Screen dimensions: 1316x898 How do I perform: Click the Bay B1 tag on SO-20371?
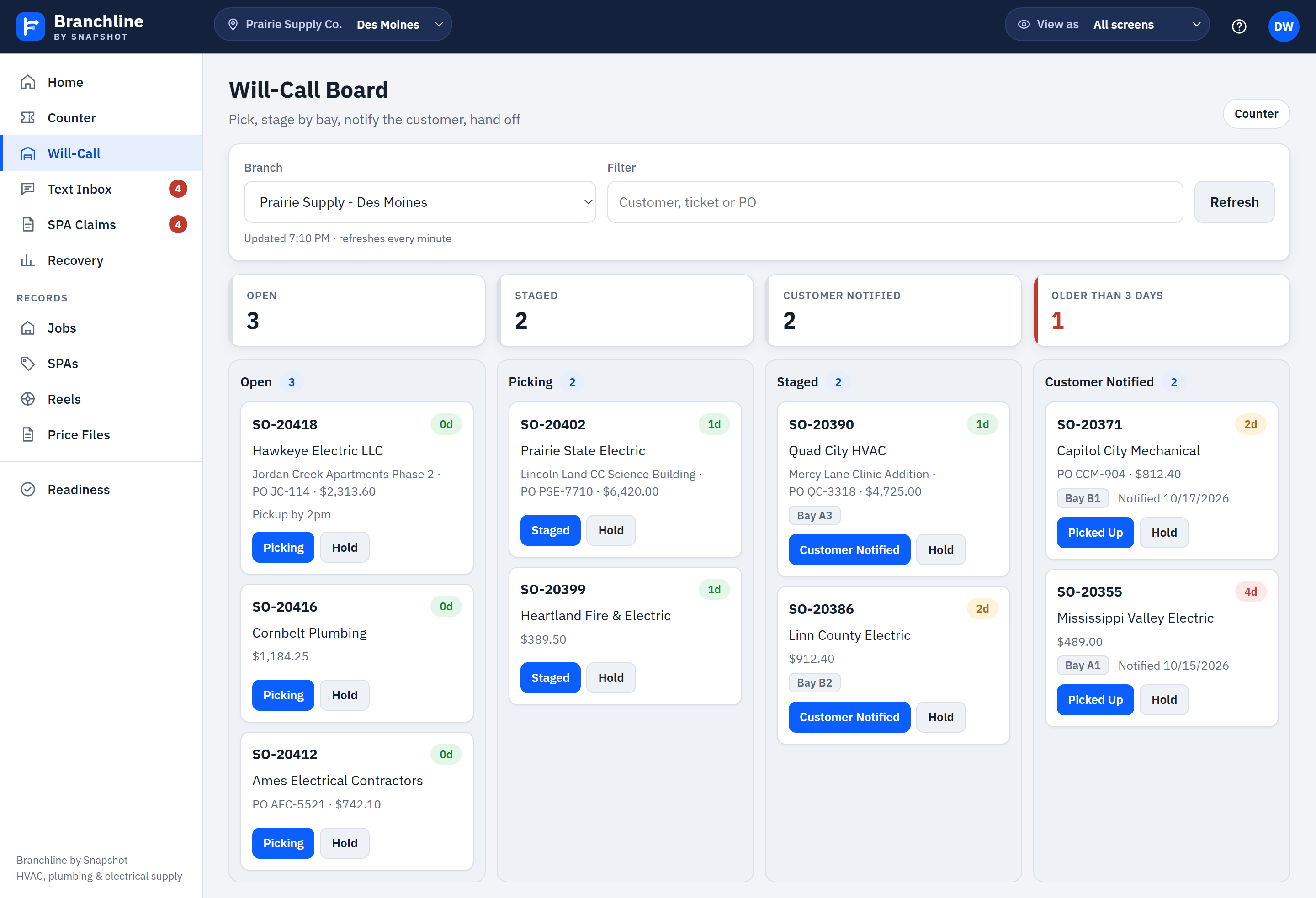(1083, 498)
